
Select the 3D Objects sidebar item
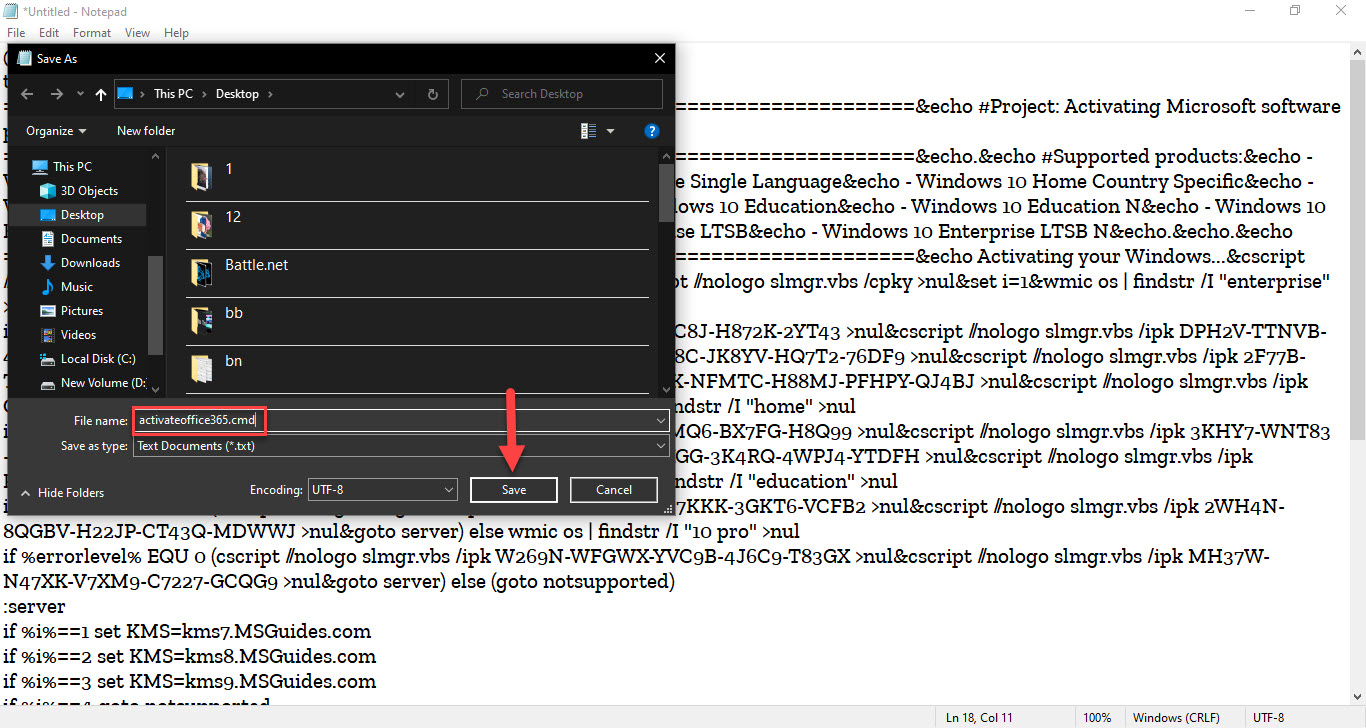tap(89, 191)
